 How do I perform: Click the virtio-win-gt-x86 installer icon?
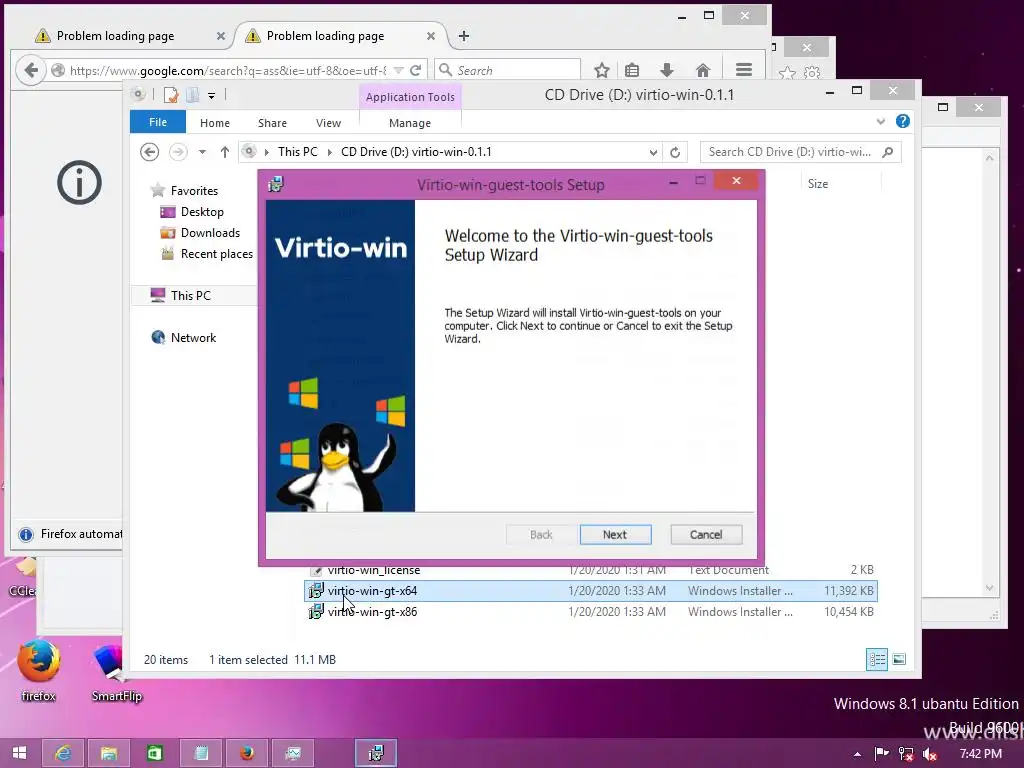coord(316,612)
